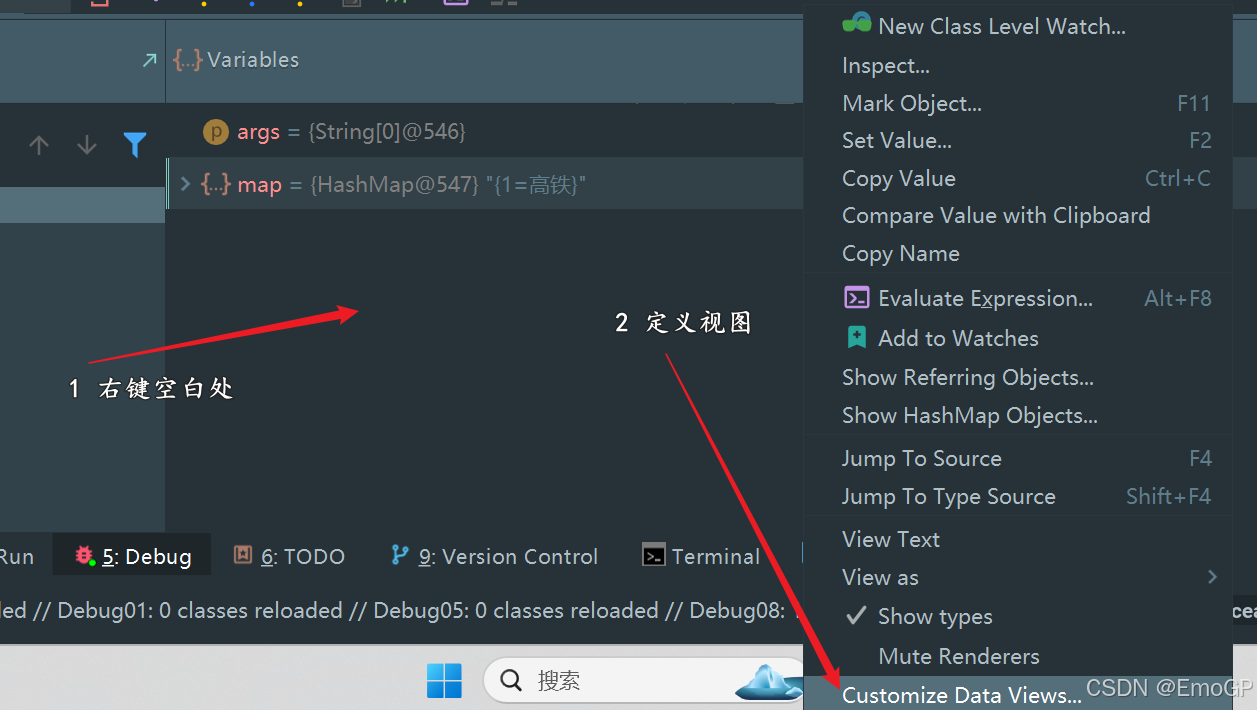
Task: Choose Compare Value with Clipboard
Action: (1018, 216)
